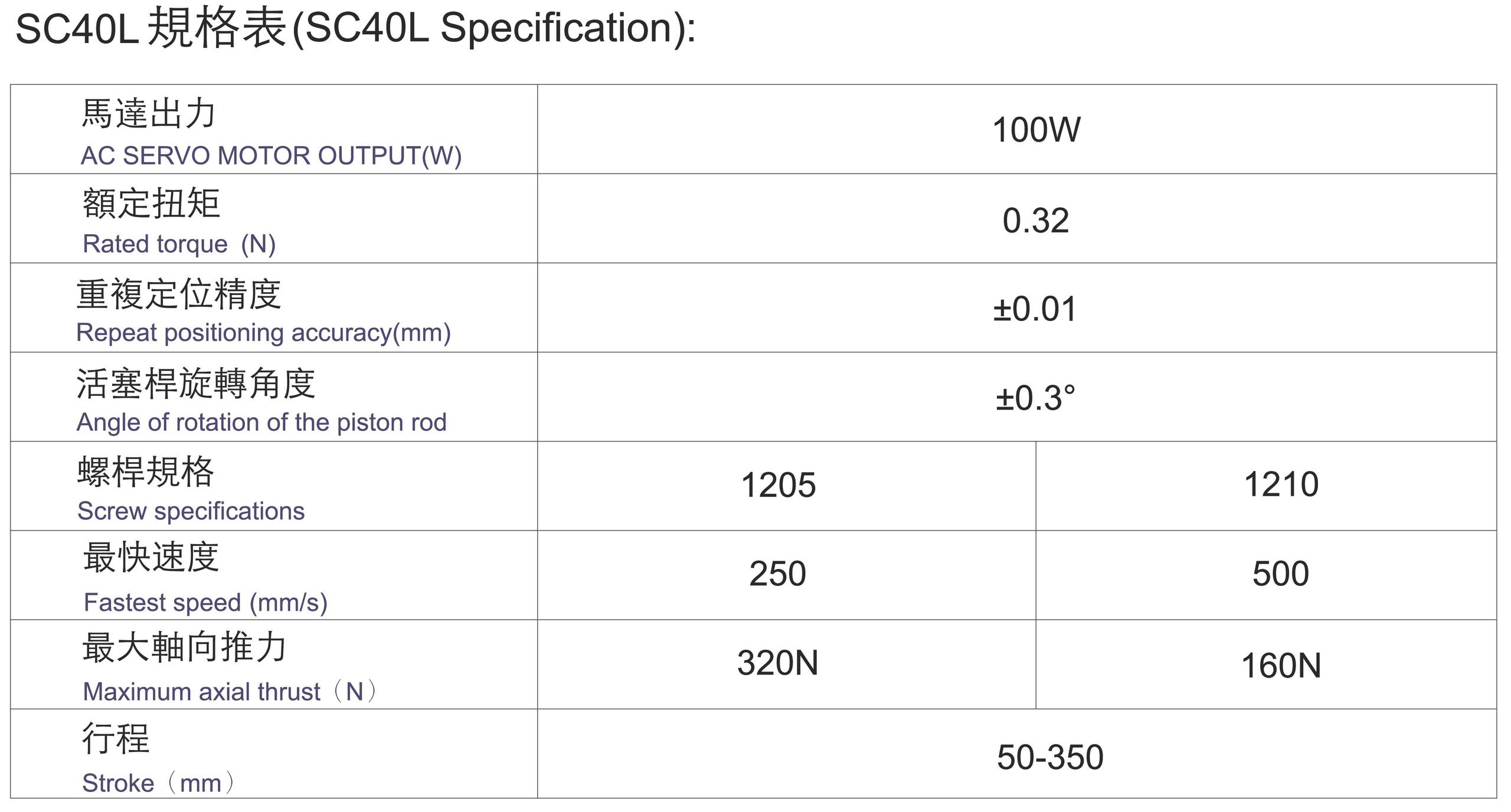The image size is (1511, 812).
Task: Click the 160N axial thrust value
Action: click(x=1281, y=666)
